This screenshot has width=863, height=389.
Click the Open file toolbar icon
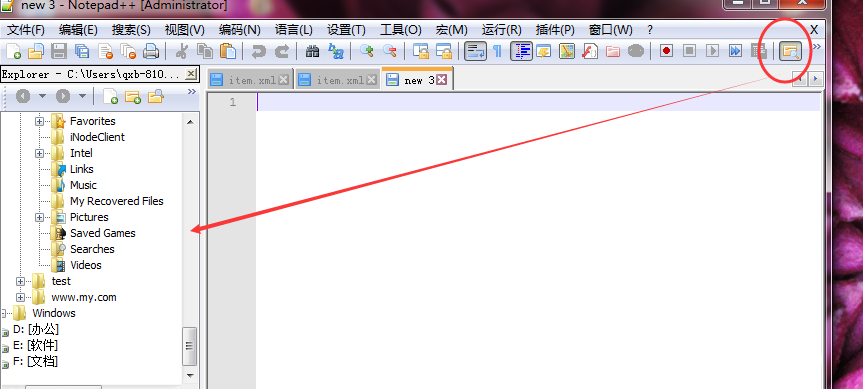click(36, 51)
